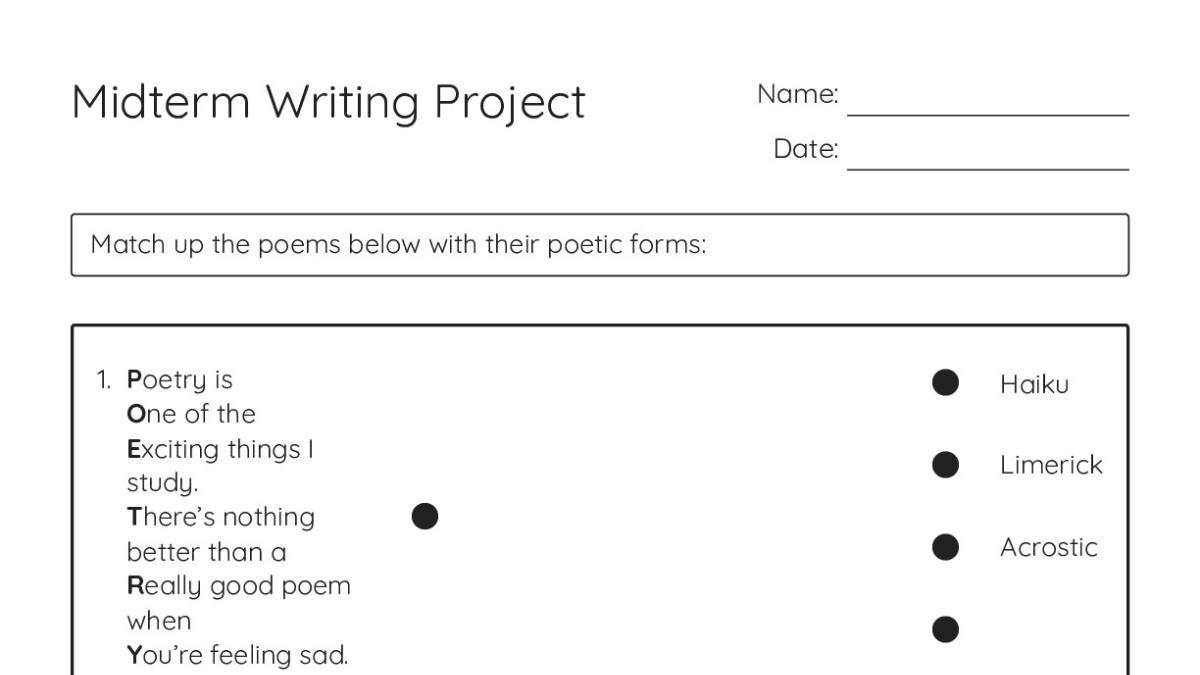Click the matching dot beside poem 1
This screenshot has width=1200, height=675.
[x=424, y=516]
